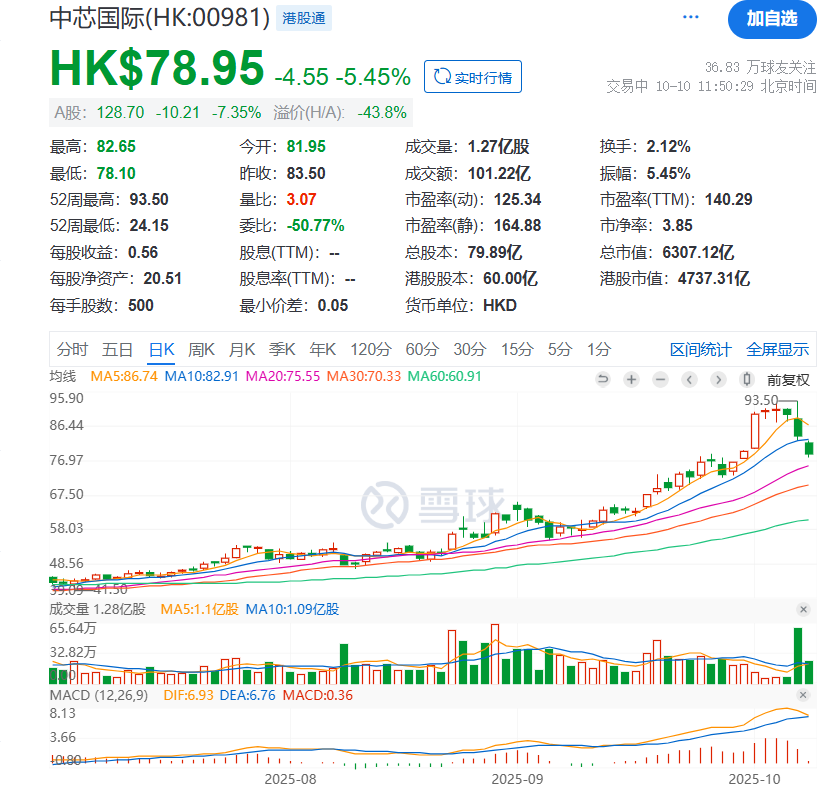Close the volume indicator panel
The width and height of the screenshot is (834, 801).
803,609
